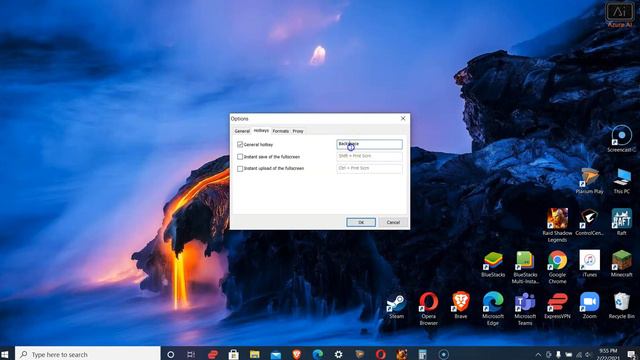Uncheck the General hotkey checkbox
Viewport: 640px width, 360px height.
(240, 144)
